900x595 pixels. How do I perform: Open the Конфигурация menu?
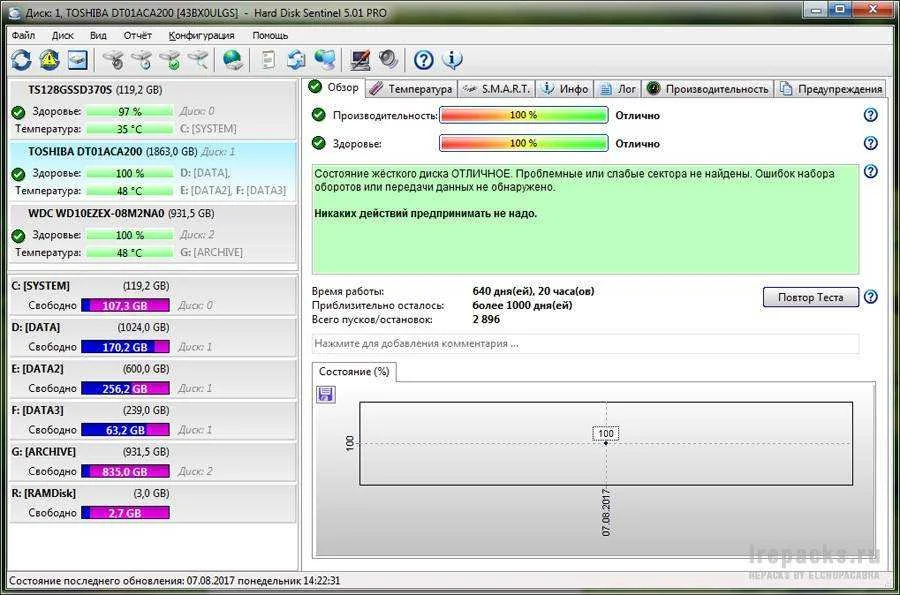[x=201, y=35]
